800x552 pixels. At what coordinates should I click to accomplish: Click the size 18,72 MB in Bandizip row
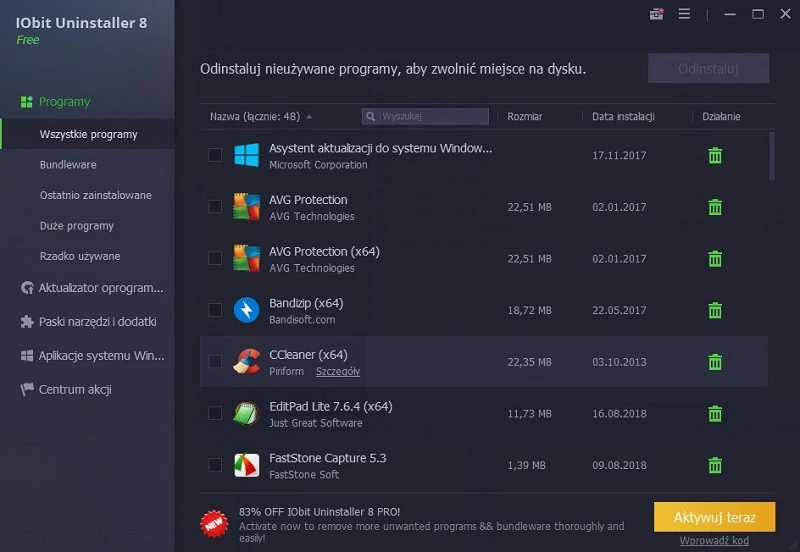coord(529,310)
